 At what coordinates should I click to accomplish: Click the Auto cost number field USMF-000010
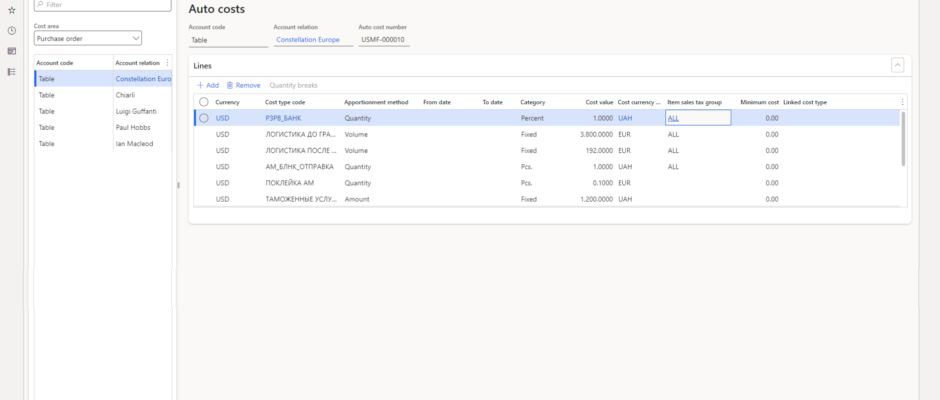(x=384, y=40)
